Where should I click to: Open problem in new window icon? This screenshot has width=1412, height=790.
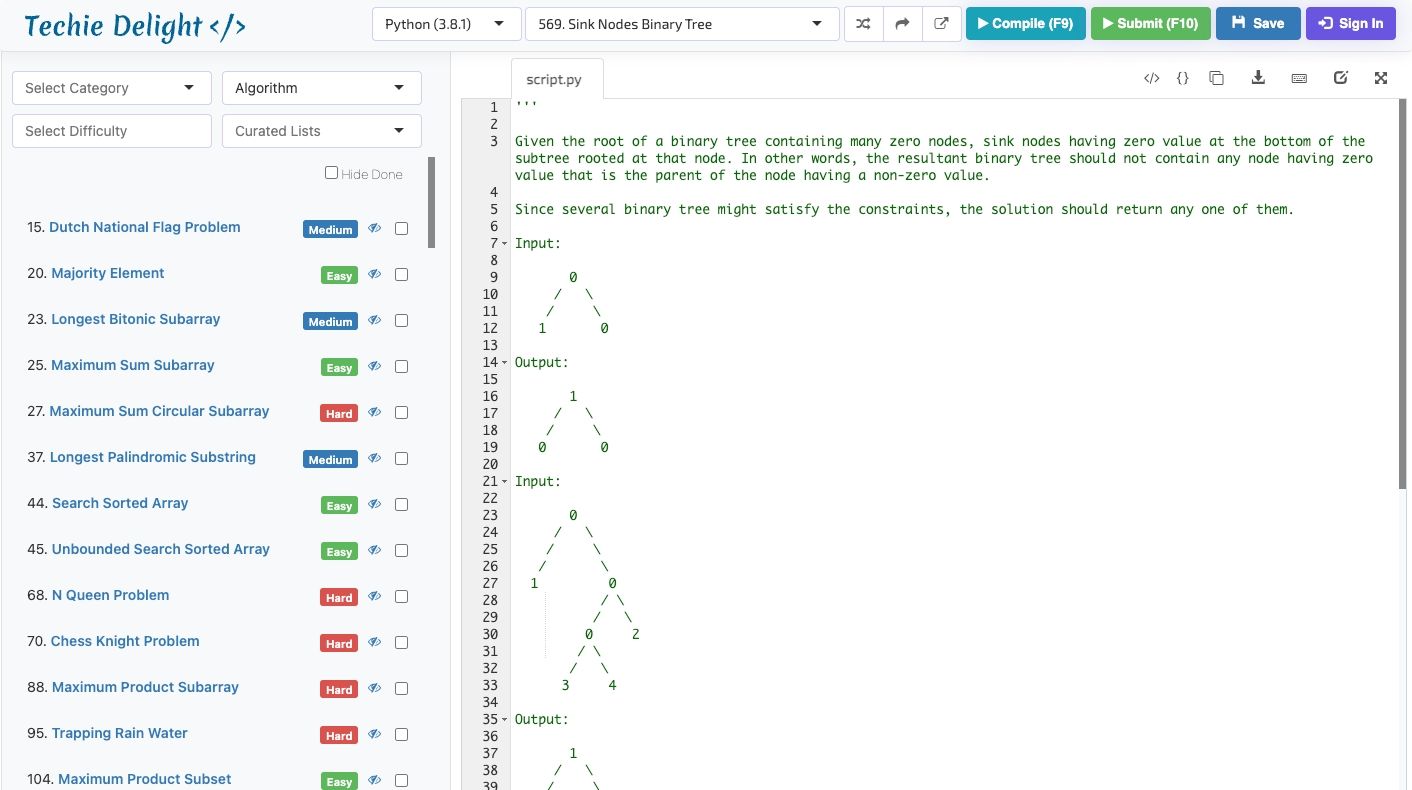[x=941, y=24]
